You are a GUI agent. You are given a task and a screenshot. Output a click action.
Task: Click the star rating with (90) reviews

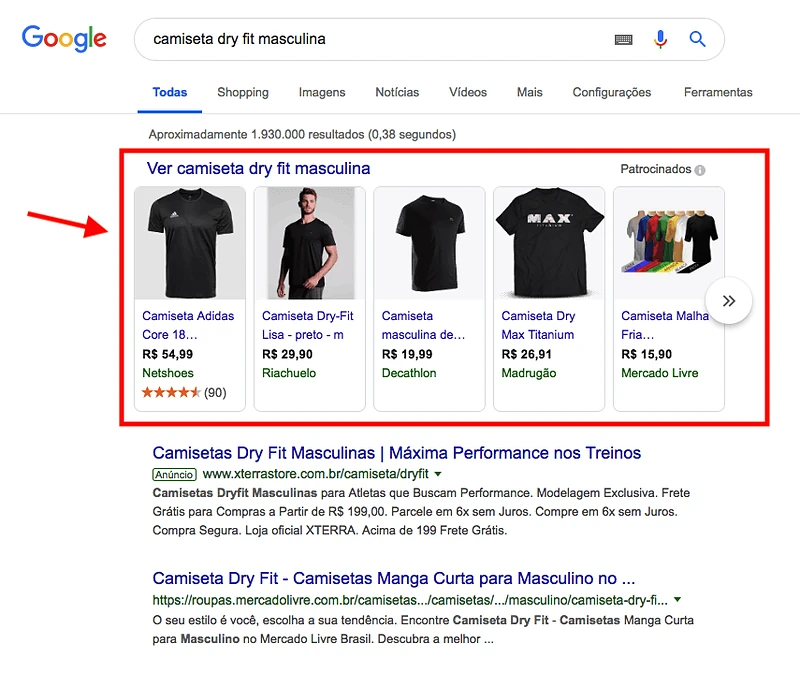tap(184, 392)
